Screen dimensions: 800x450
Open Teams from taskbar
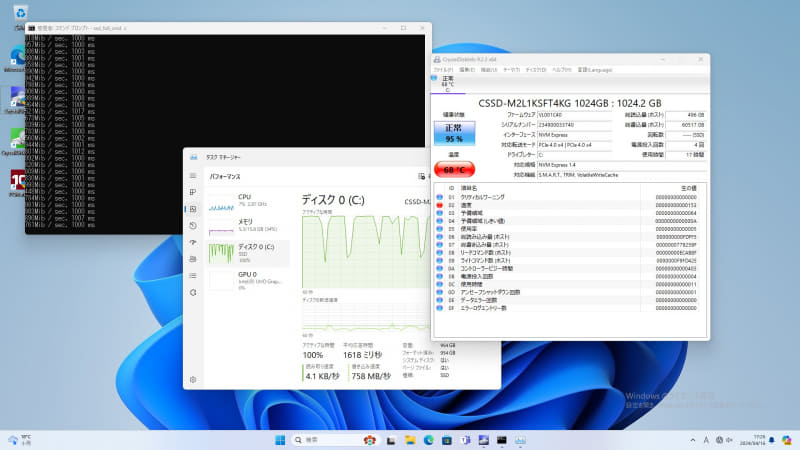coord(465,440)
